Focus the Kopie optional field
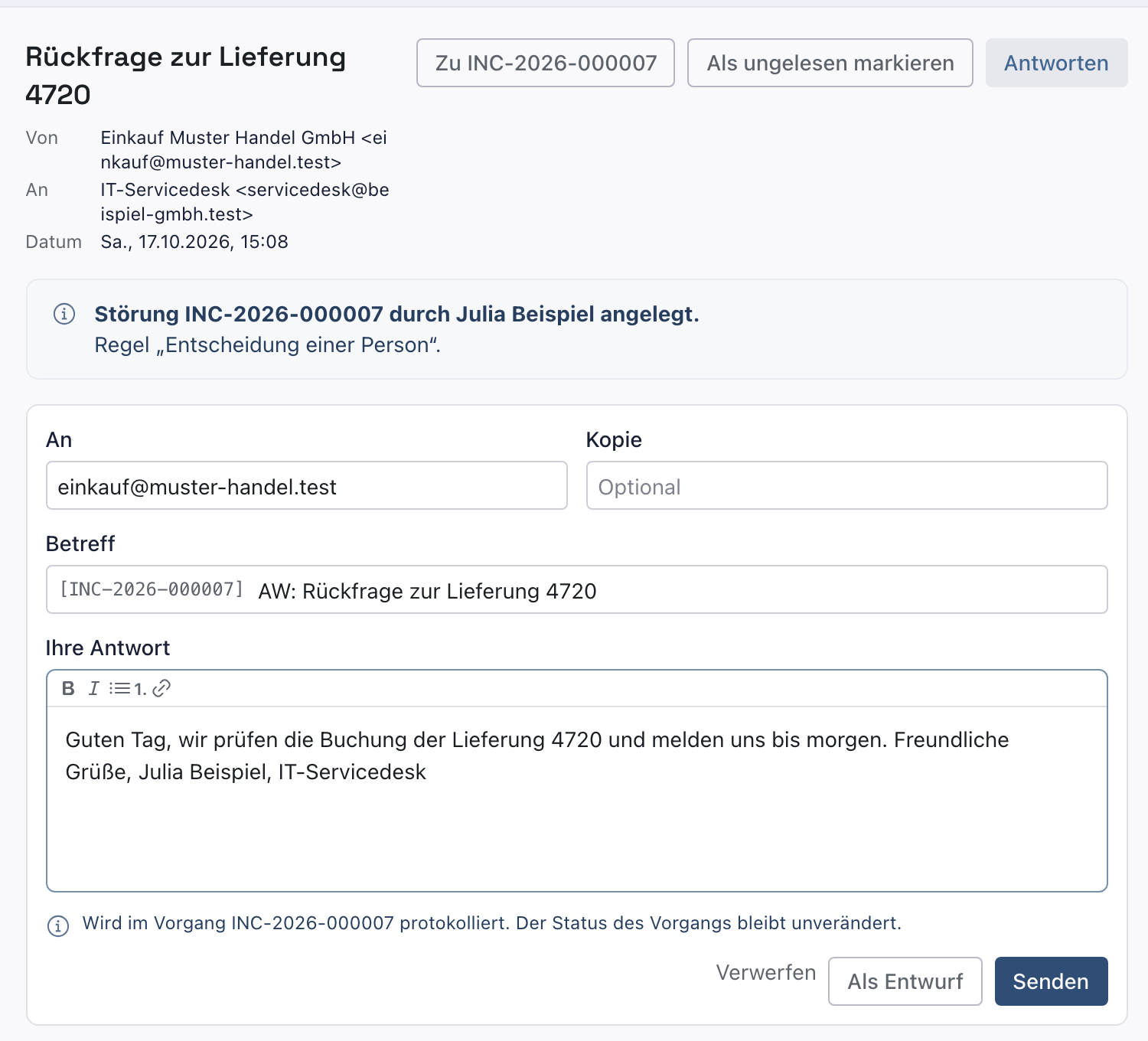 [x=847, y=485]
